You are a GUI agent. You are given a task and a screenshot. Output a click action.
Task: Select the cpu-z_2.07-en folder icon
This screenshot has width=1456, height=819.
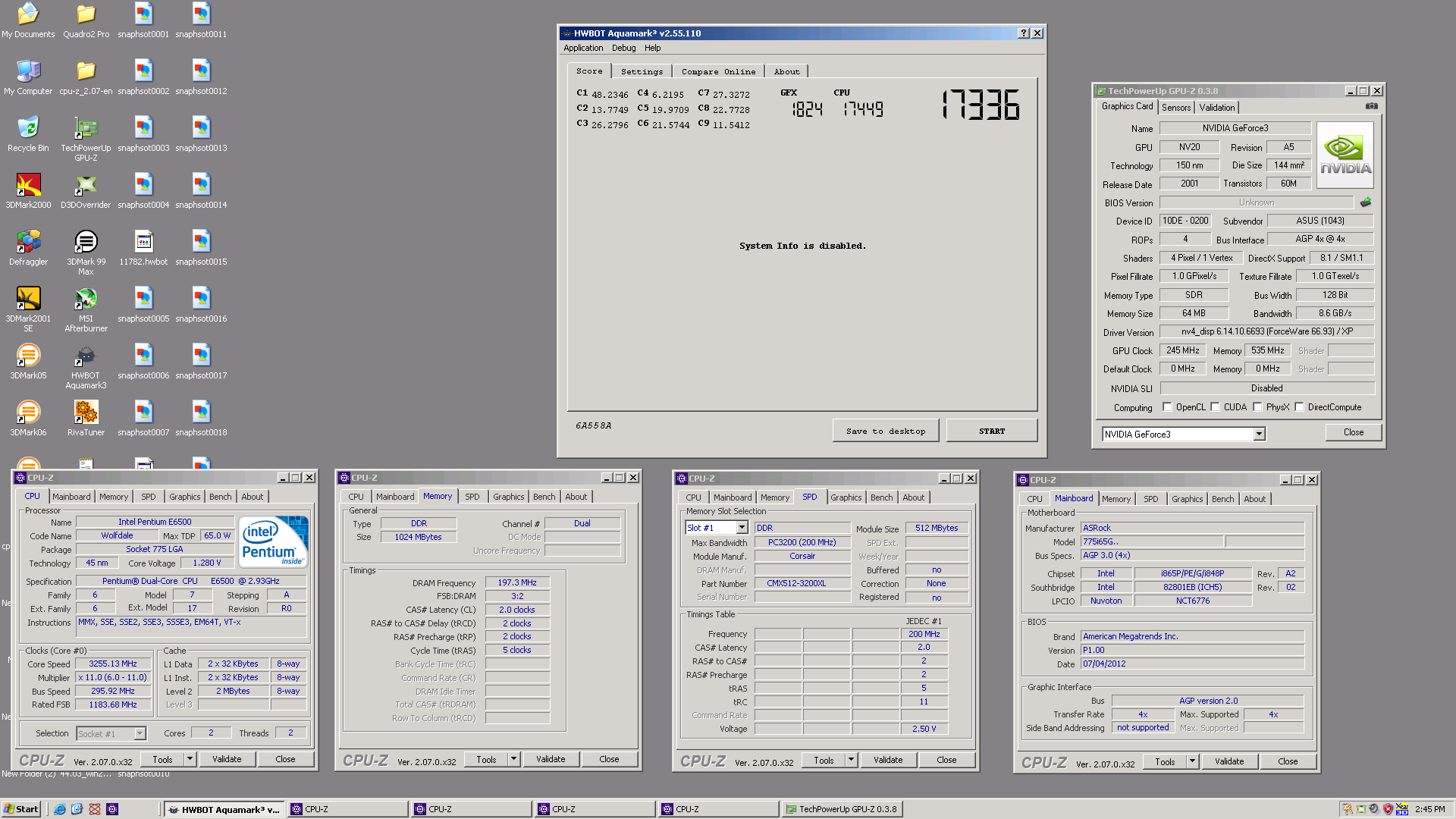coord(86,77)
